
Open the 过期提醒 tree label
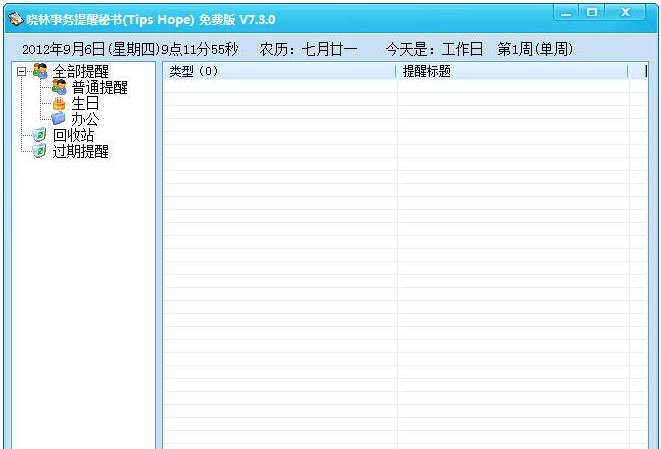click(x=81, y=151)
